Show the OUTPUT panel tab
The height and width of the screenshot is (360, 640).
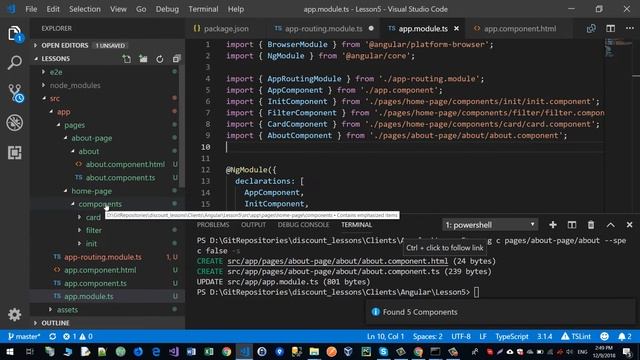(253, 225)
